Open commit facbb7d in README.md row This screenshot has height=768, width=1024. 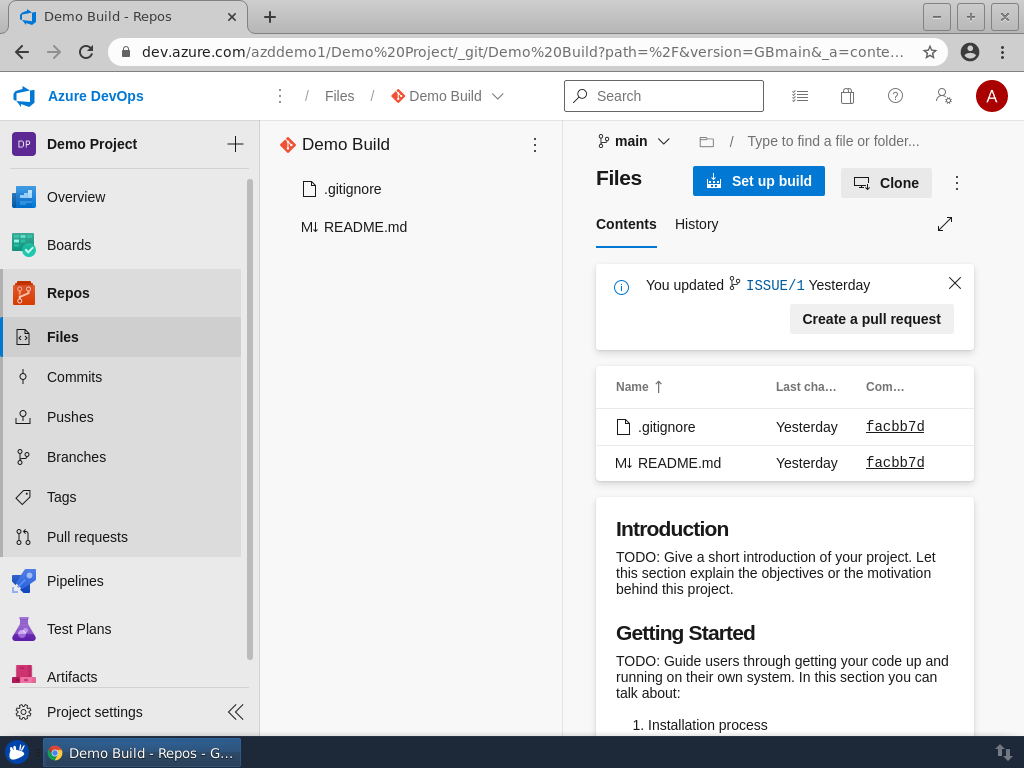pos(895,462)
